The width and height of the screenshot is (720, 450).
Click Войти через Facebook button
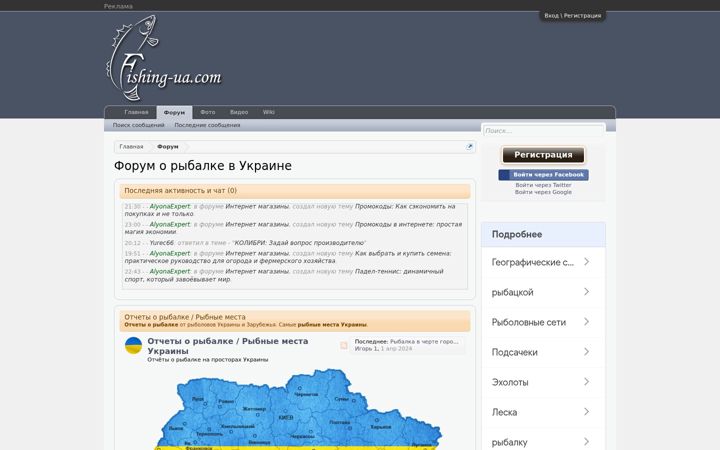pyautogui.click(x=543, y=175)
